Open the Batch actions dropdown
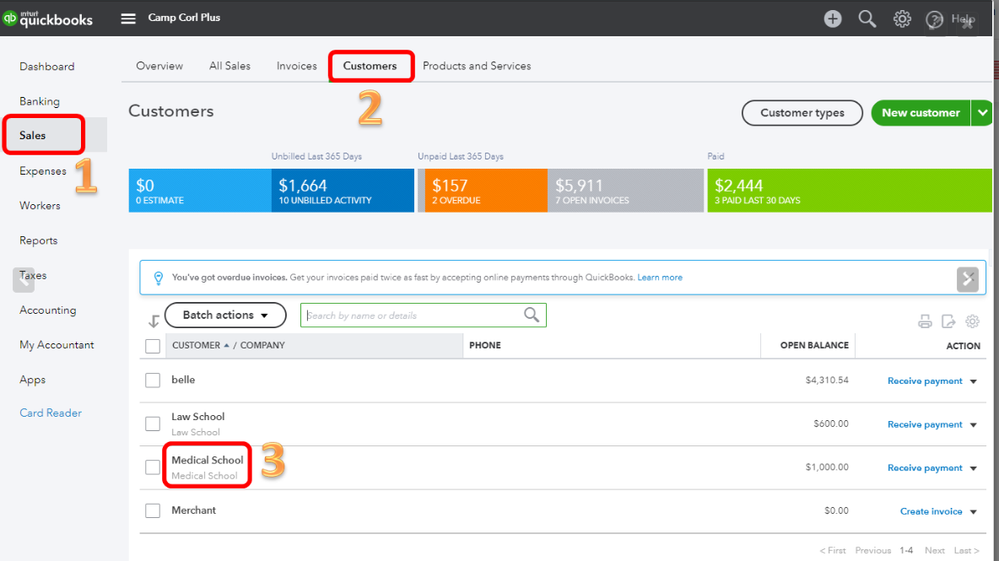 coord(226,315)
